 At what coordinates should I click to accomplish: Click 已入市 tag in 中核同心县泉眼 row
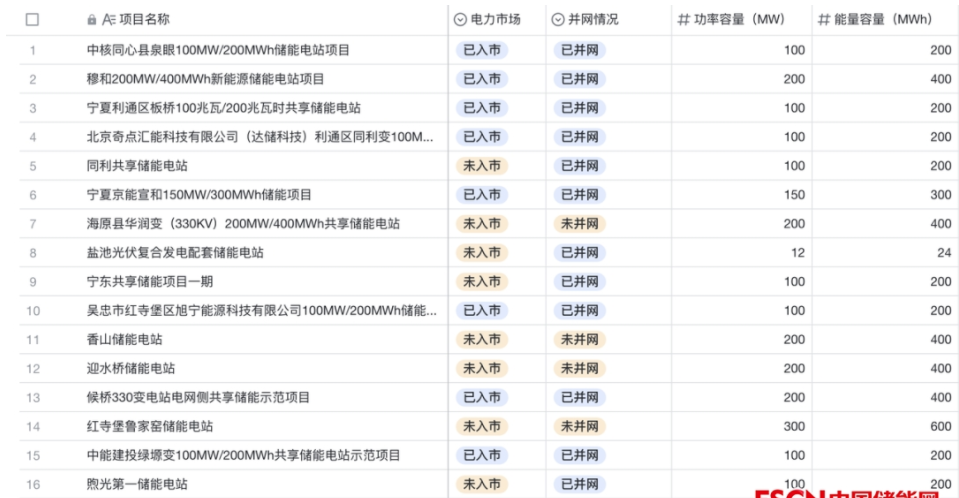[x=482, y=50]
